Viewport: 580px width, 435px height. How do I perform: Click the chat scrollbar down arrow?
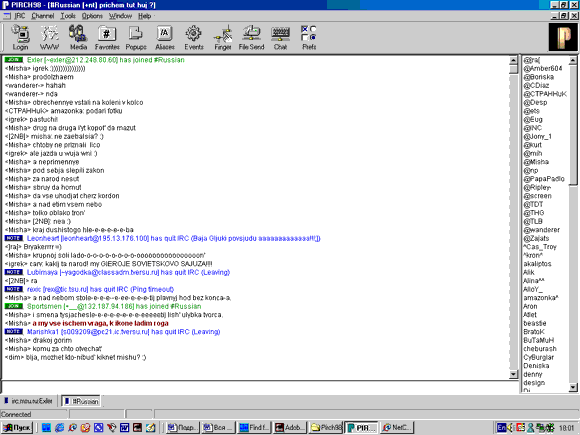(x=513, y=374)
